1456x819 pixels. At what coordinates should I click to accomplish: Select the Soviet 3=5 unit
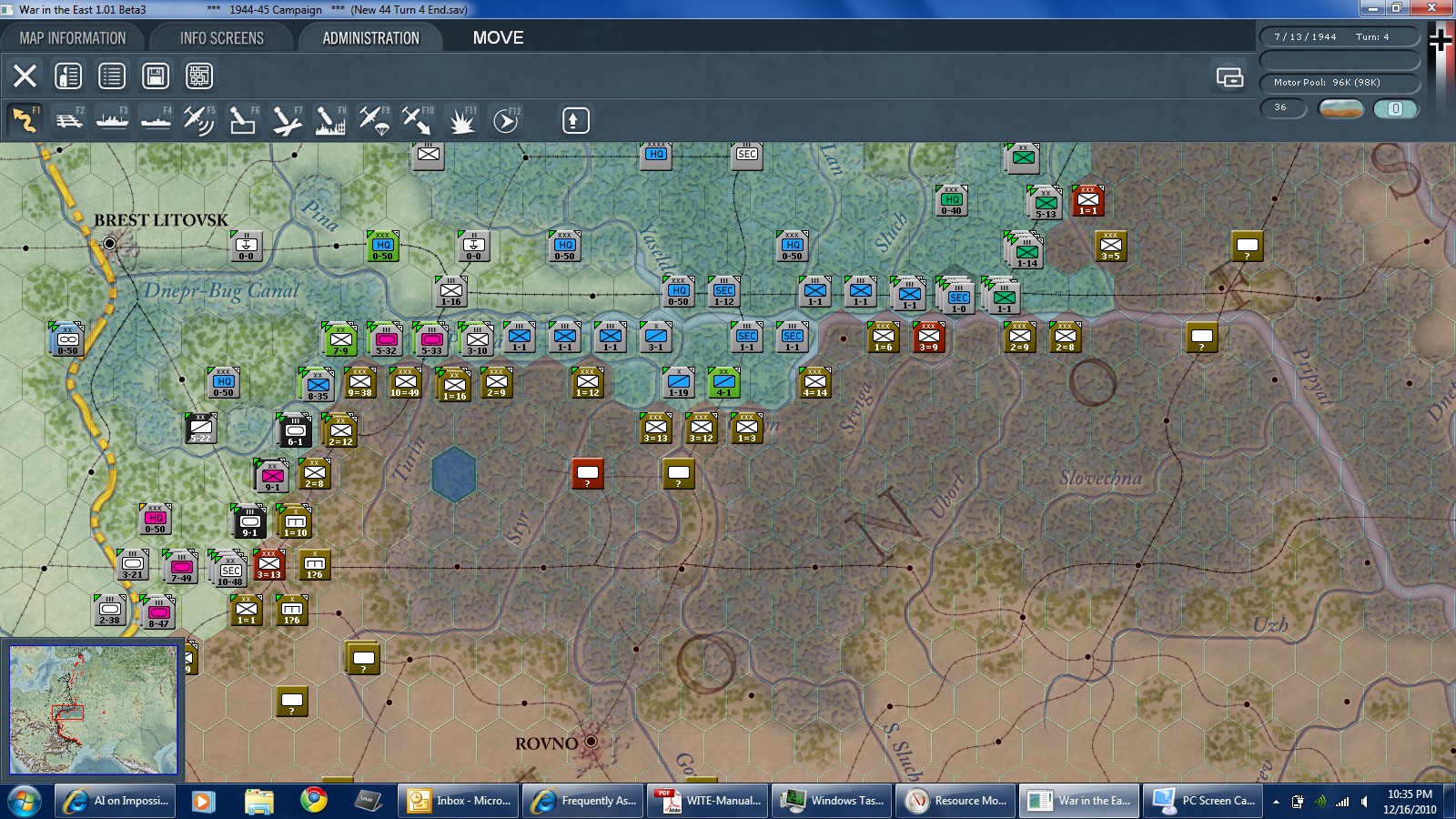[1110, 247]
